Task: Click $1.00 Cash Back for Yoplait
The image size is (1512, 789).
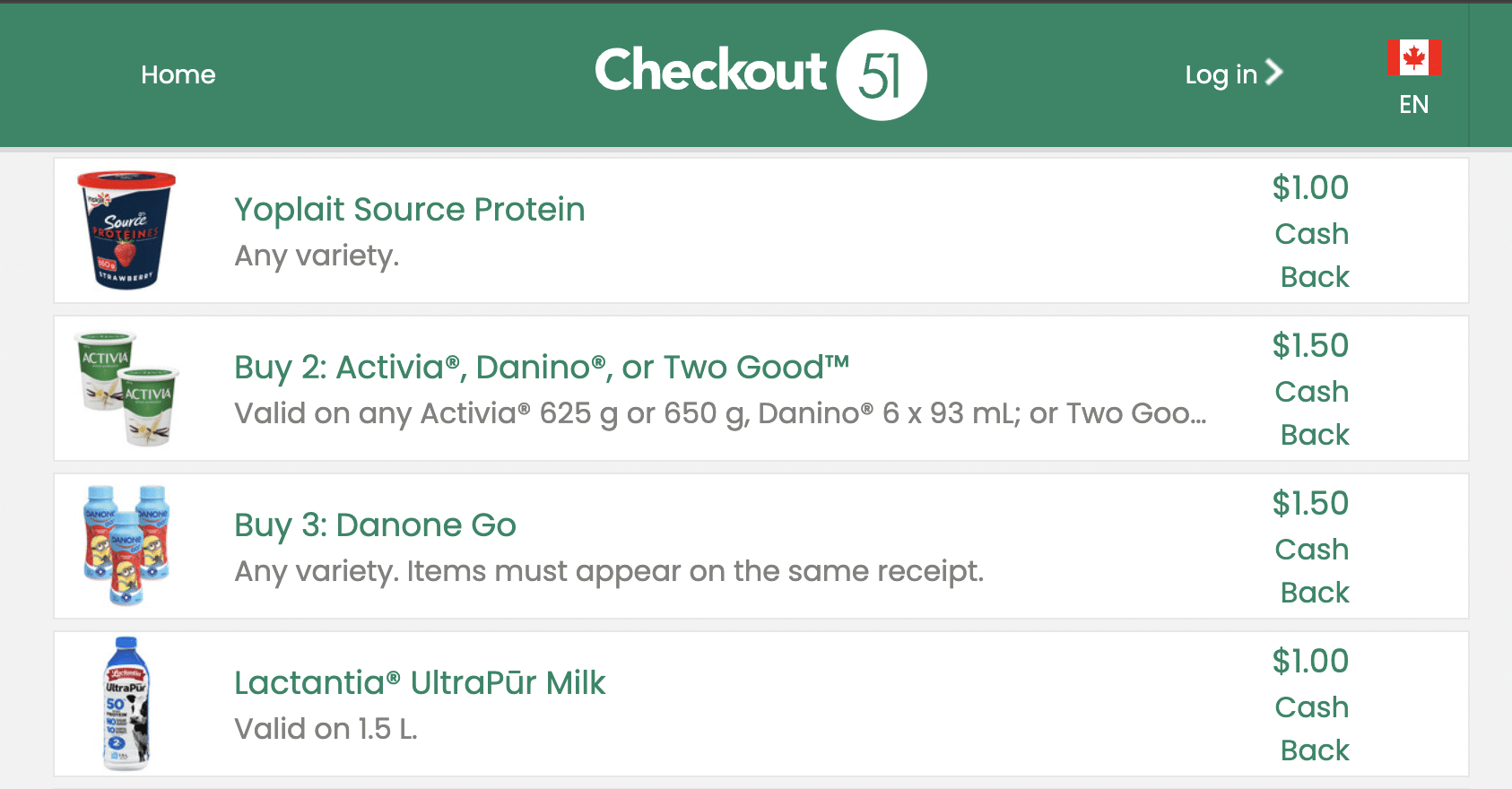Action: (1311, 231)
